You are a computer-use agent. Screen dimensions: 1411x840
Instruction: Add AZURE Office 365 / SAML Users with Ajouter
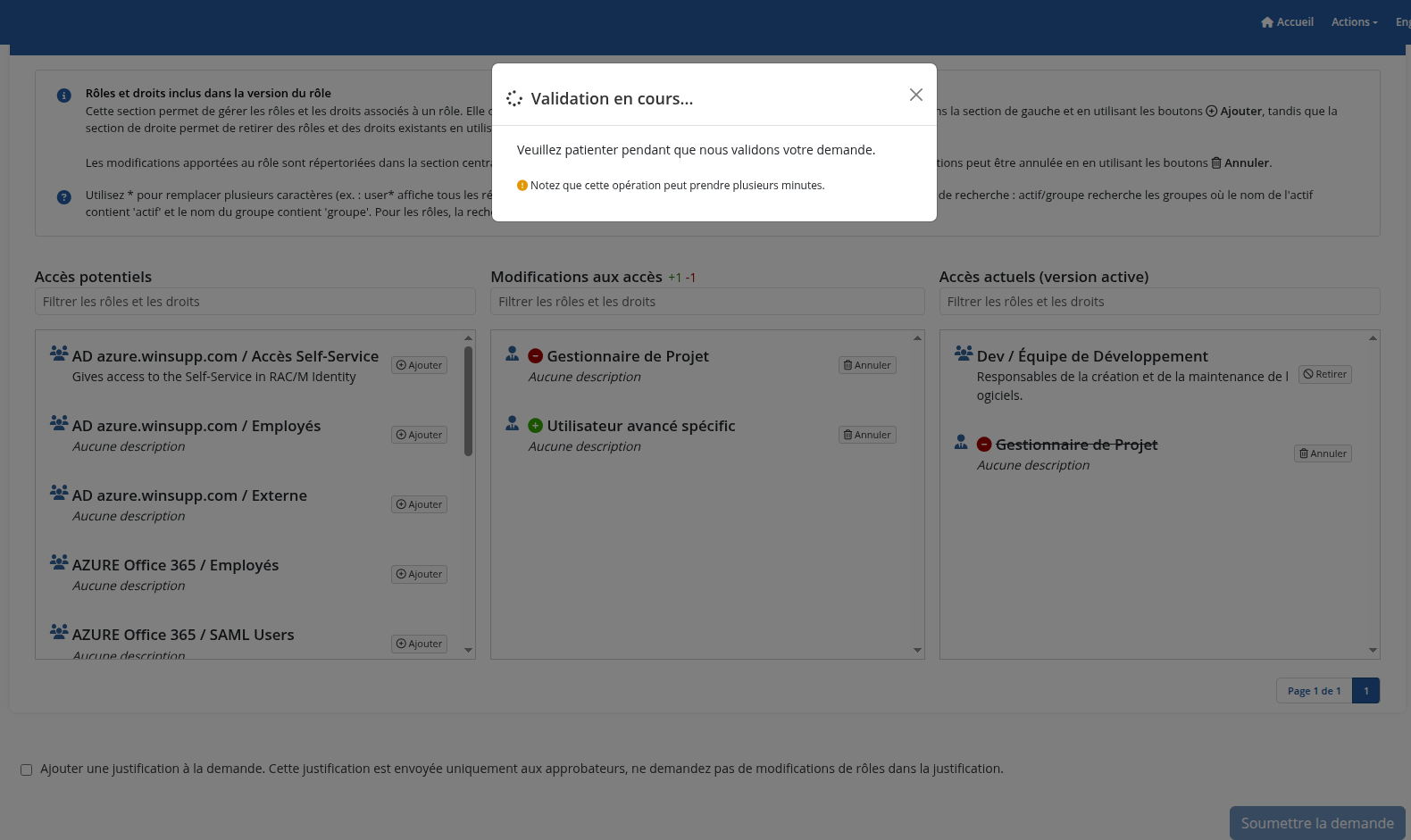pos(419,644)
